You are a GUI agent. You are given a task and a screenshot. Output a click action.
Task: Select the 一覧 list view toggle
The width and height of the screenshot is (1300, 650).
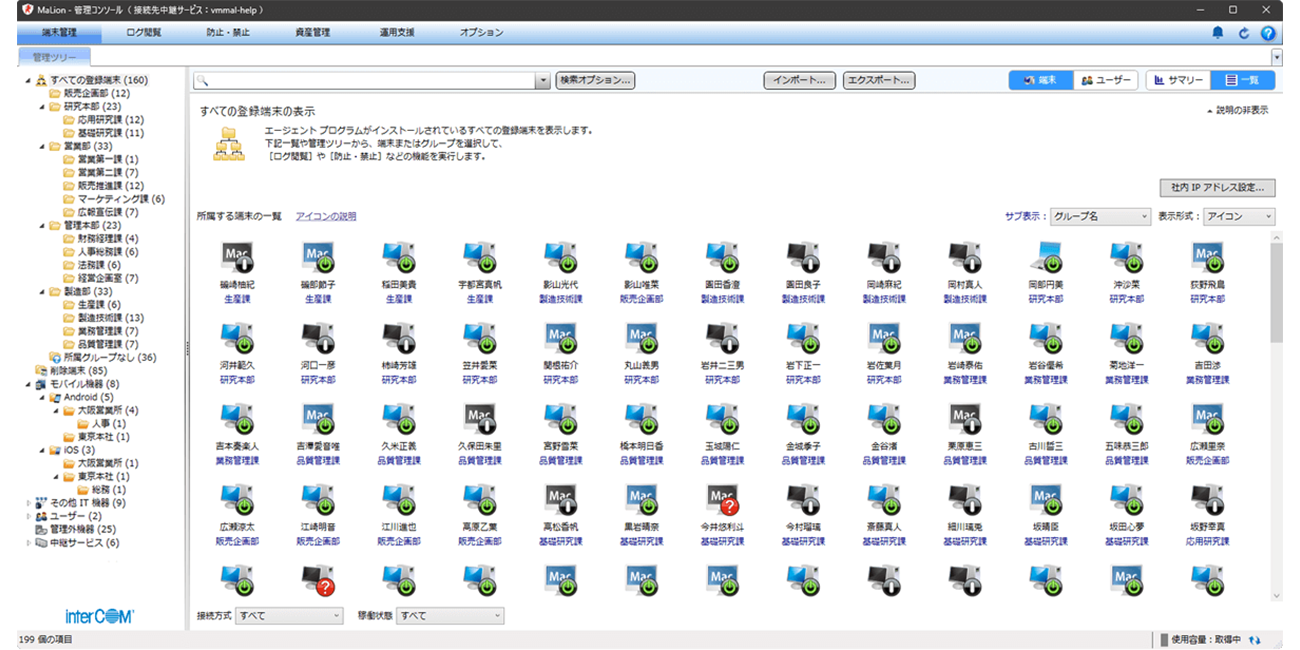(1242, 81)
